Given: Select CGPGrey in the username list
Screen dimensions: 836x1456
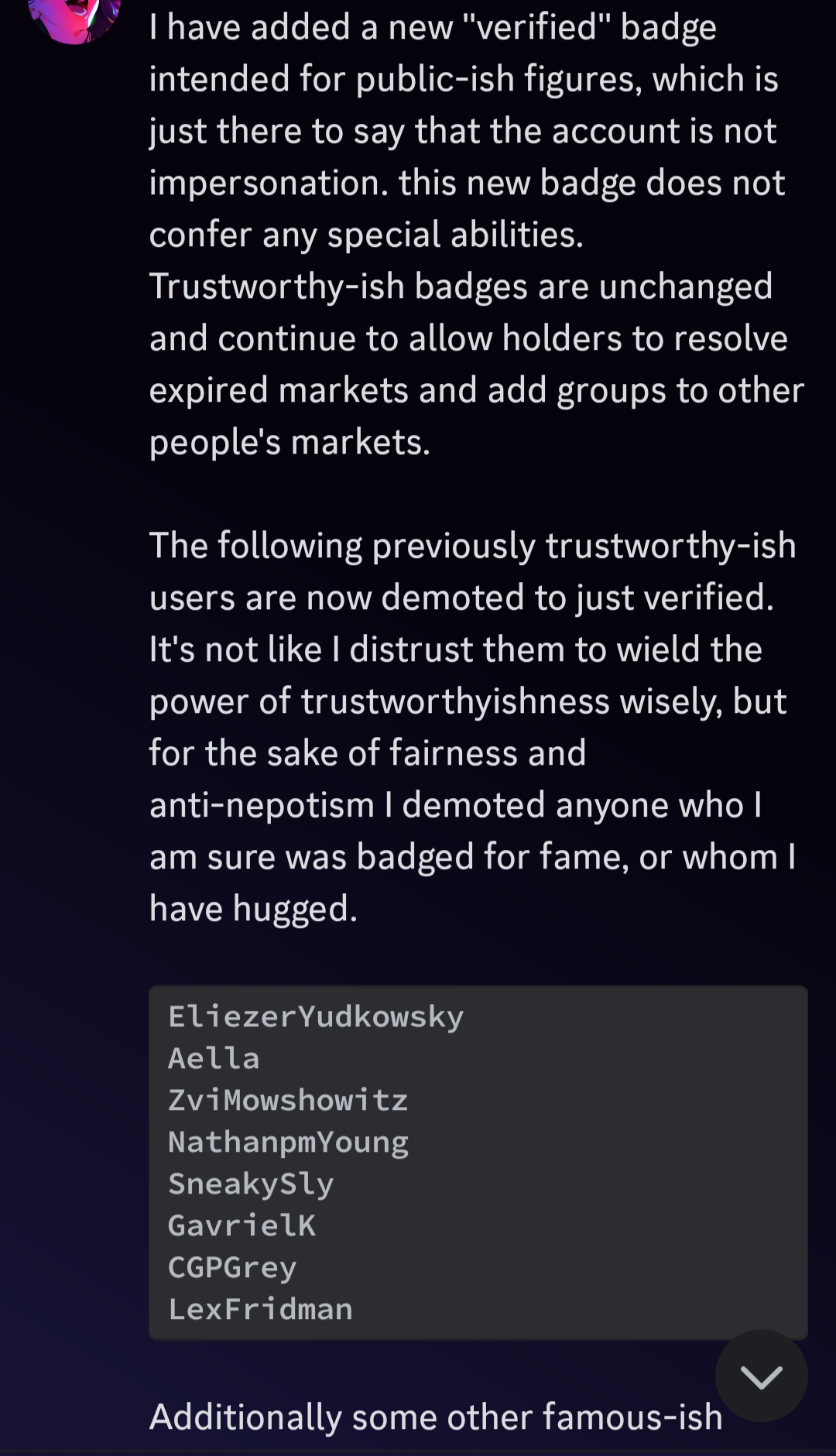Looking at the screenshot, I should tap(232, 1267).
